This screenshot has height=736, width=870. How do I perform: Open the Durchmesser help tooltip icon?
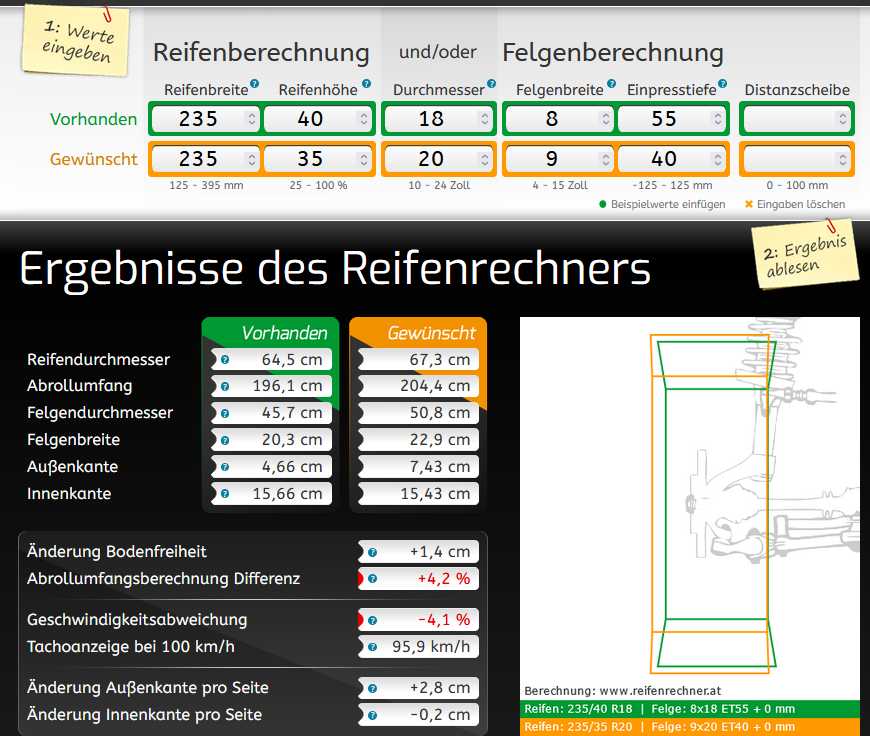click(x=491, y=85)
